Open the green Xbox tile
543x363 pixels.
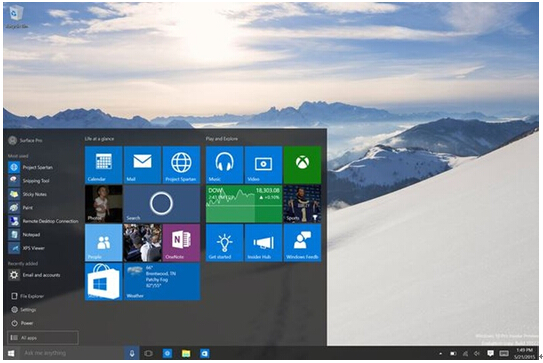[x=302, y=165]
